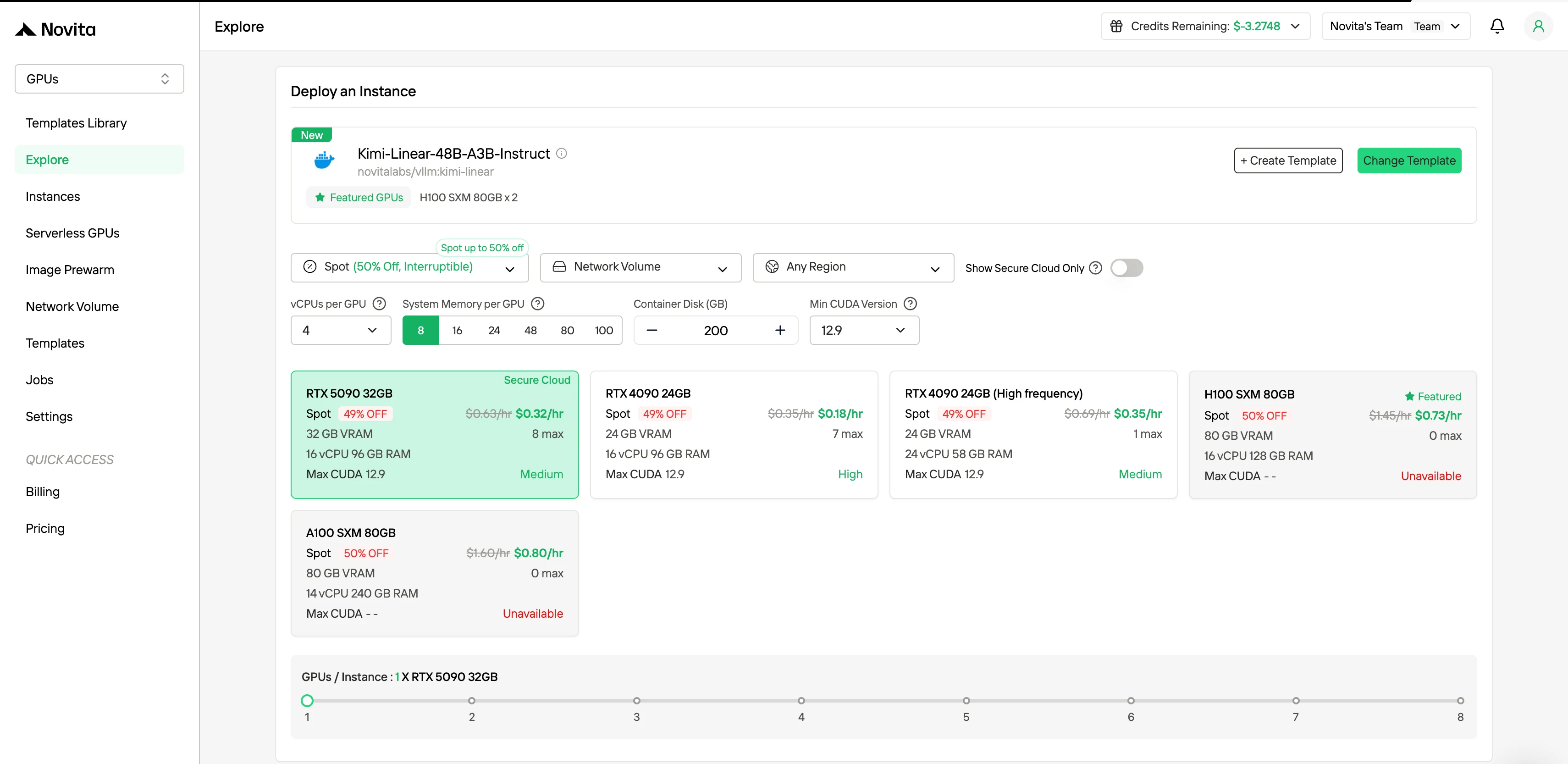Navigate to Instances
The height and width of the screenshot is (764, 1568).
click(x=99, y=196)
